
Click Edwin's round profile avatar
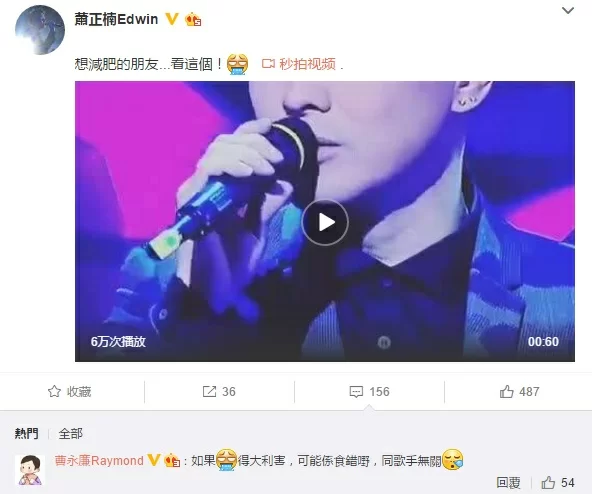(40, 30)
